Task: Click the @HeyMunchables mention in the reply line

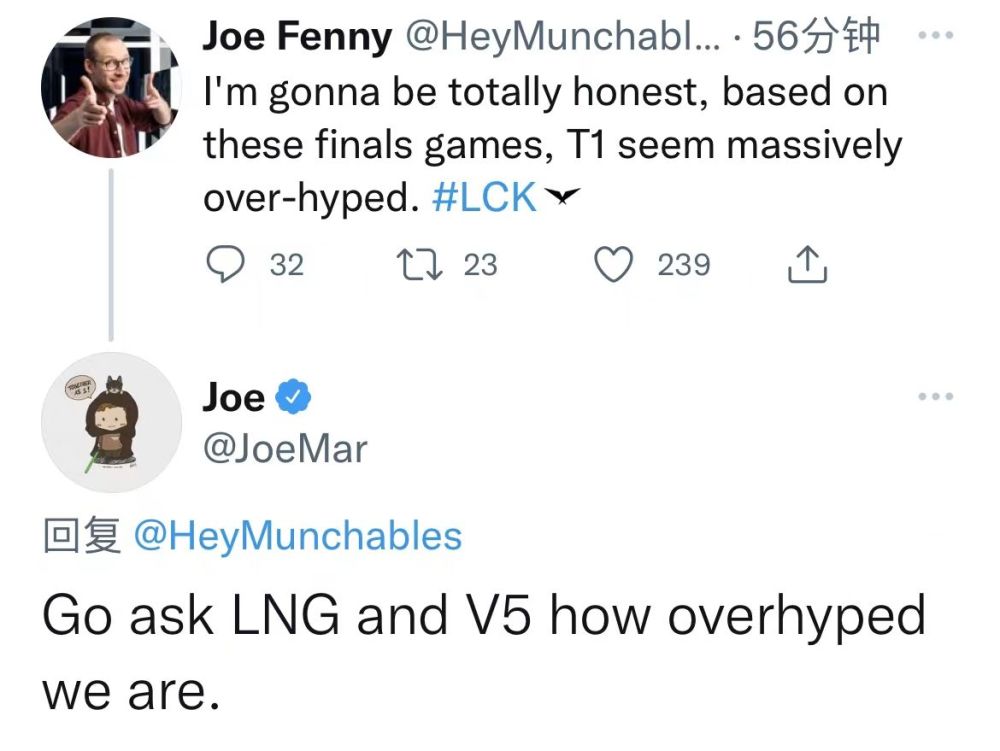Action: 297,537
